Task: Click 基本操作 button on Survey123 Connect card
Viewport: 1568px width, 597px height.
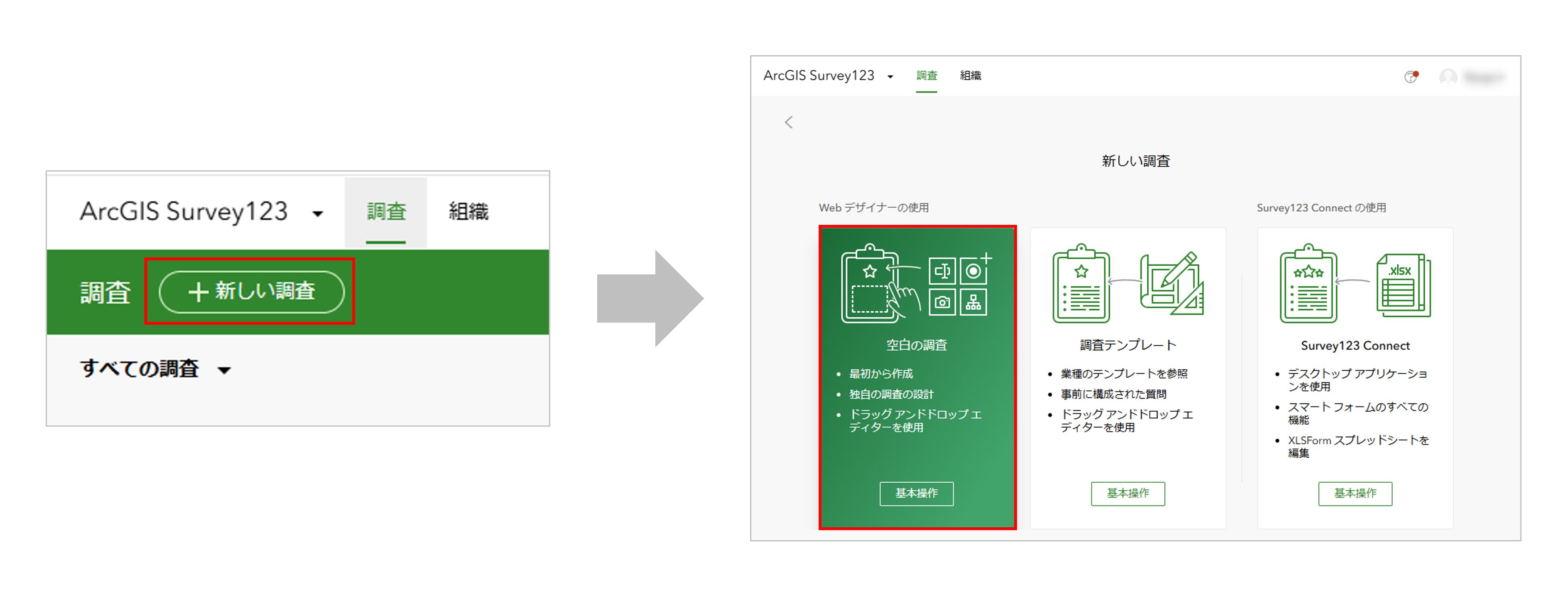Action: [1355, 493]
